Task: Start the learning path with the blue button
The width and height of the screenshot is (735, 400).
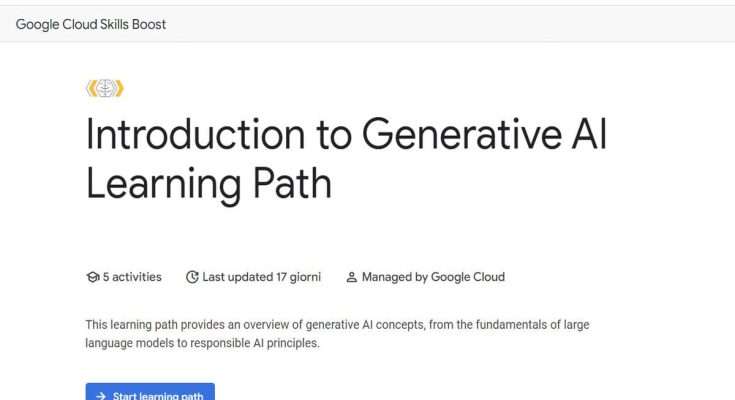Action: tap(150, 392)
